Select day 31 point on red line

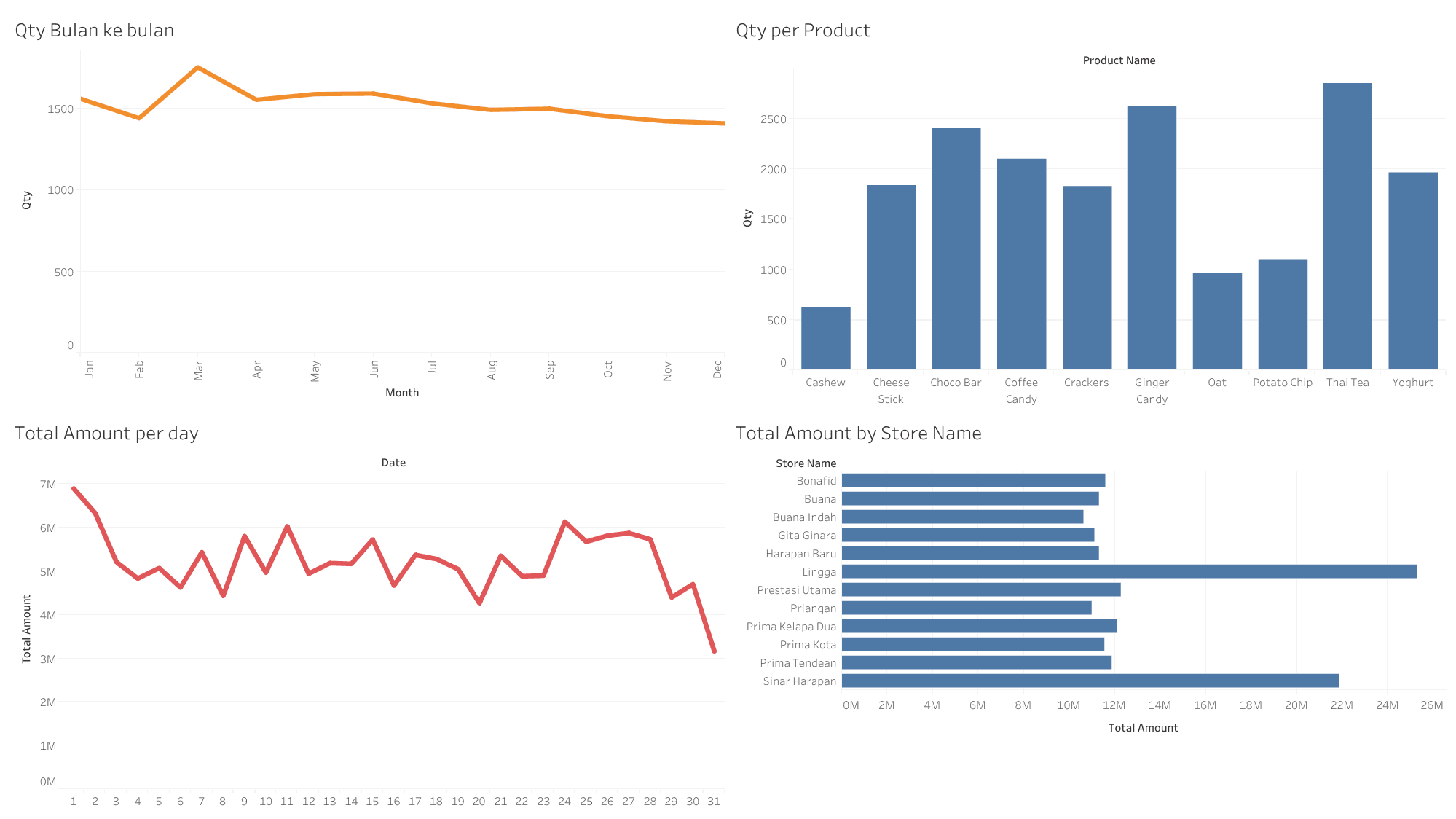coord(714,651)
